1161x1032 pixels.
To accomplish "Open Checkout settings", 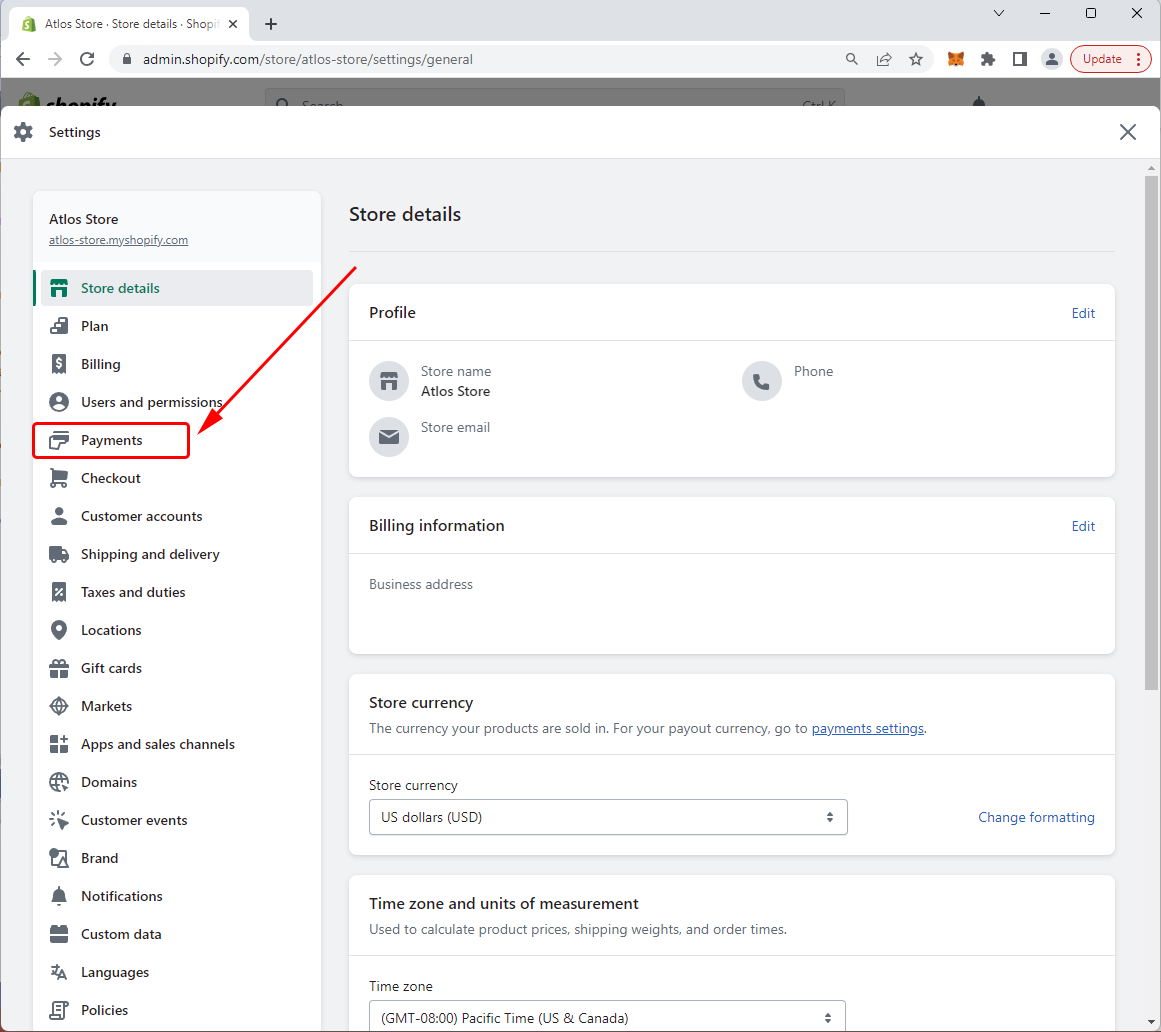I will pyautogui.click(x=177, y=478).
